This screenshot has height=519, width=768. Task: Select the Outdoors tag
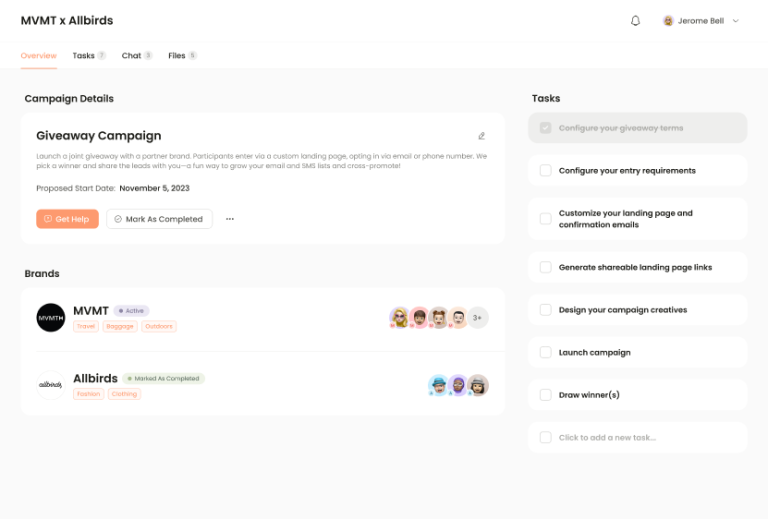coord(159,326)
